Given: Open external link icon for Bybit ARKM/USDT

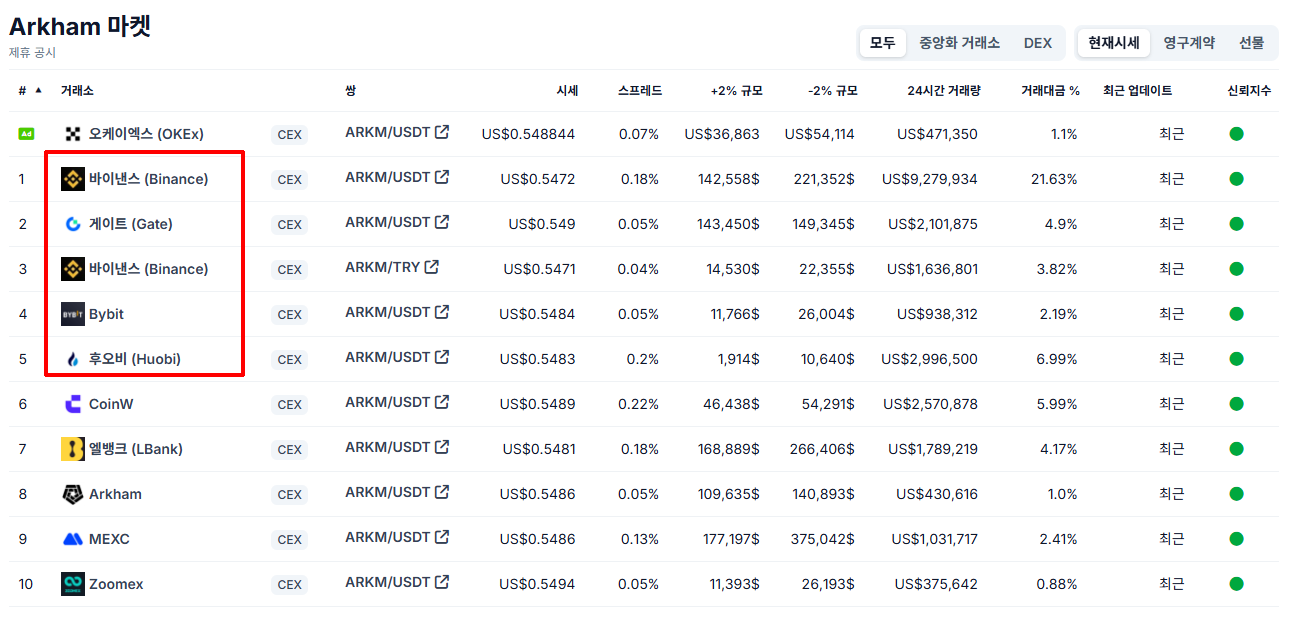Looking at the screenshot, I should pos(442,312).
